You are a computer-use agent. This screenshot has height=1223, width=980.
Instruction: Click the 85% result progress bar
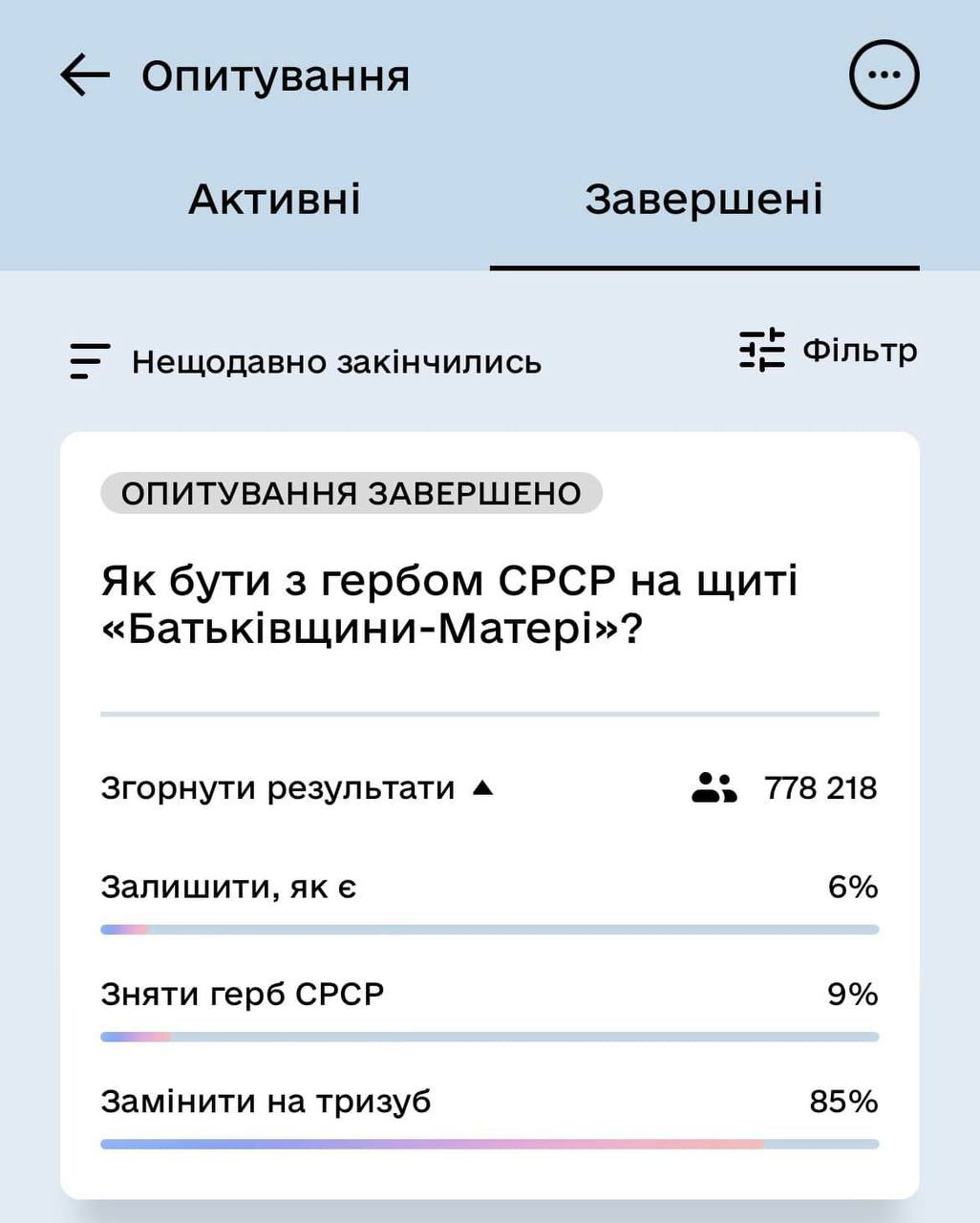(x=490, y=1144)
